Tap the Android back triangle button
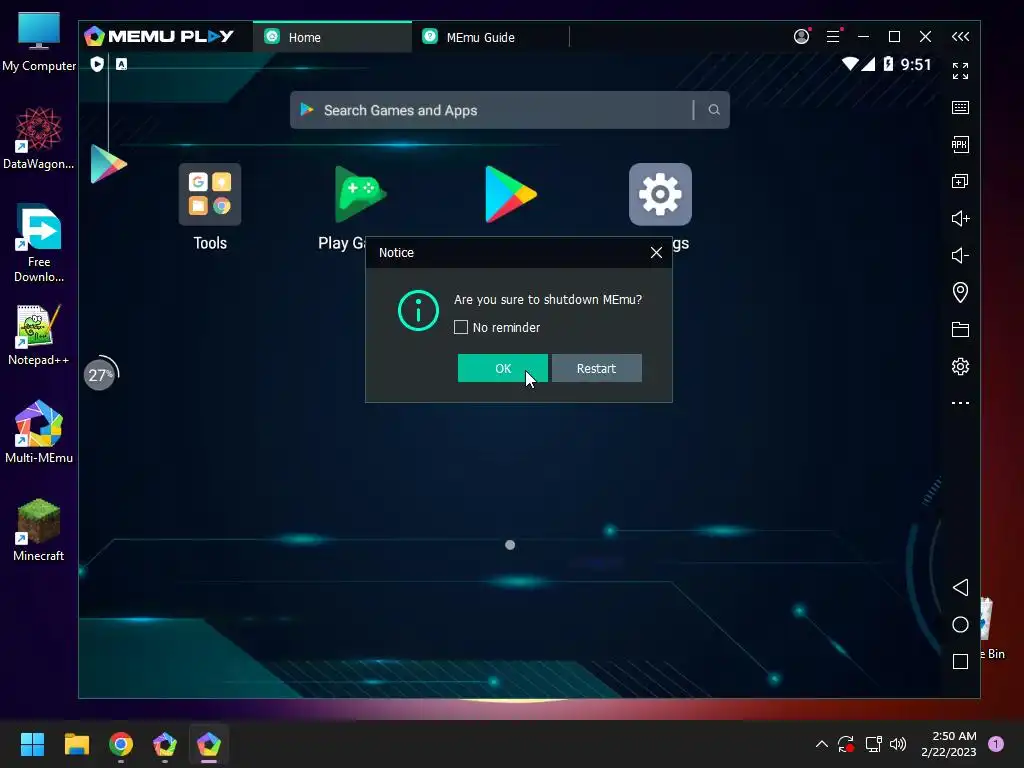Screen dimensions: 1024x768 click(x=960, y=587)
